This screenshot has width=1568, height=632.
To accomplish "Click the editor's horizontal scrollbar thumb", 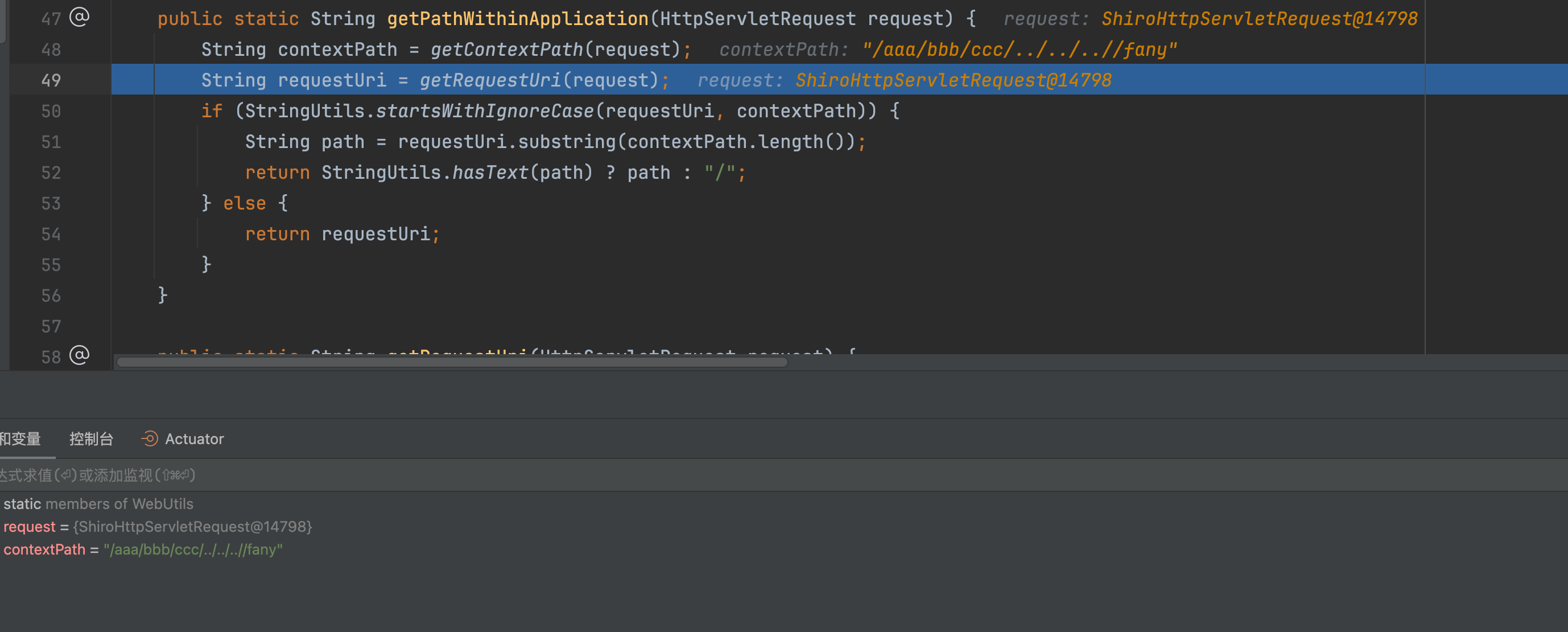I will coord(452,362).
